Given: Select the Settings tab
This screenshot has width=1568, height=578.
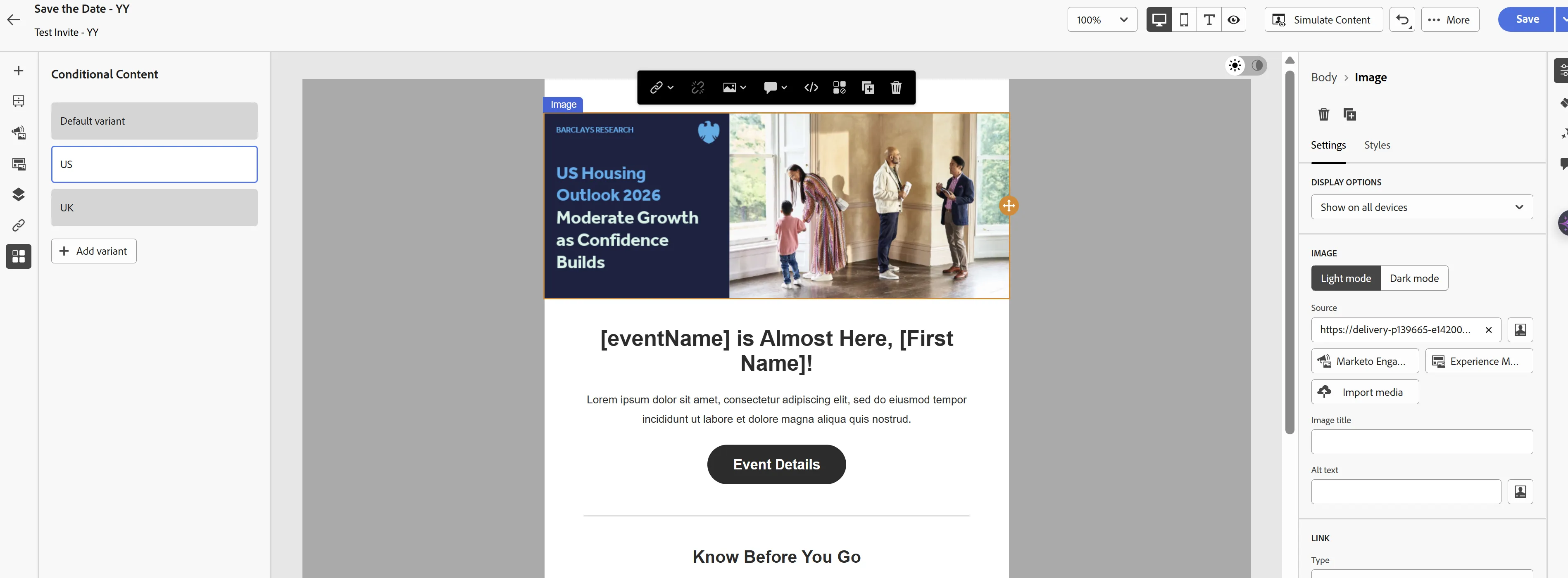Looking at the screenshot, I should point(1328,145).
